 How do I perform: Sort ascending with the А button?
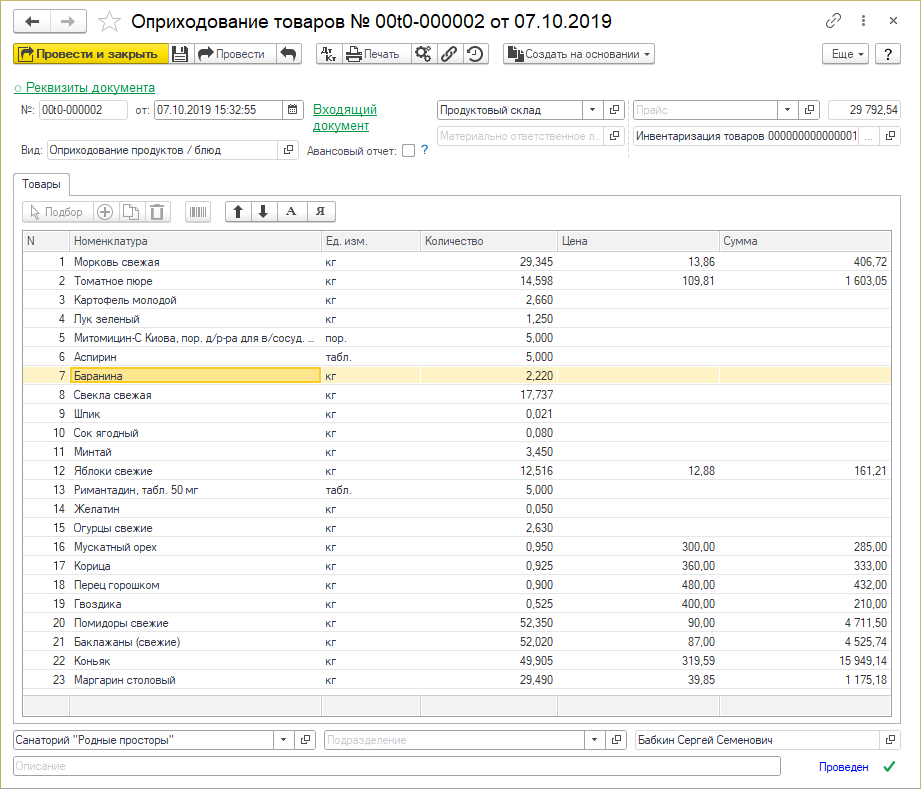291,211
